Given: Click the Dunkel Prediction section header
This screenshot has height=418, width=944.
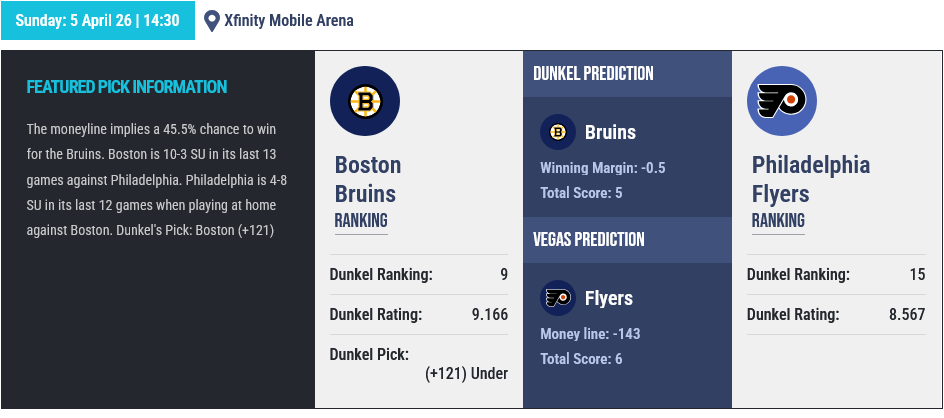Looking at the screenshot, I should pyautogui.click(x=593, y=74).
